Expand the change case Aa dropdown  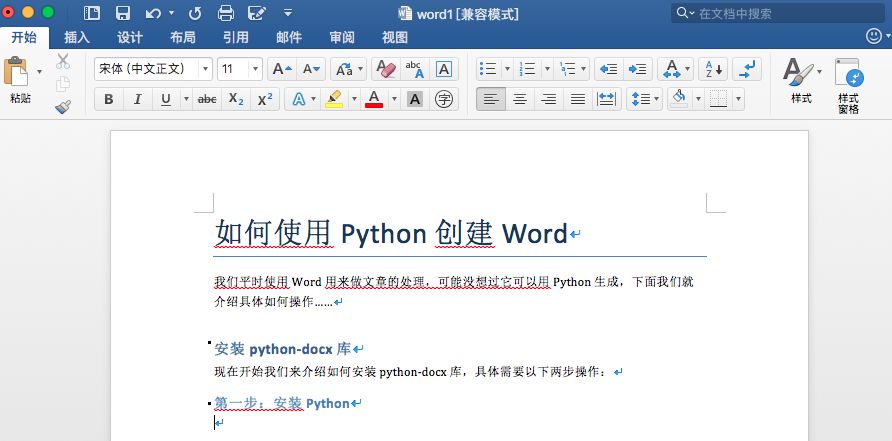361,69
